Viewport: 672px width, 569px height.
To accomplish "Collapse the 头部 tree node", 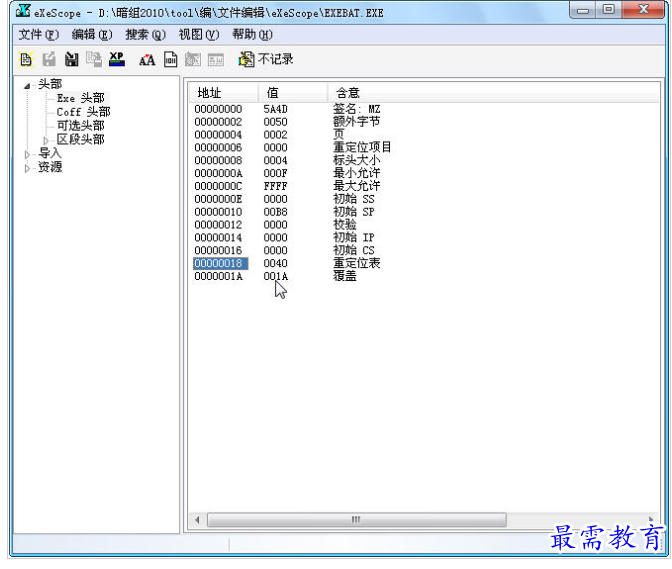I will (x=27, y=86).
